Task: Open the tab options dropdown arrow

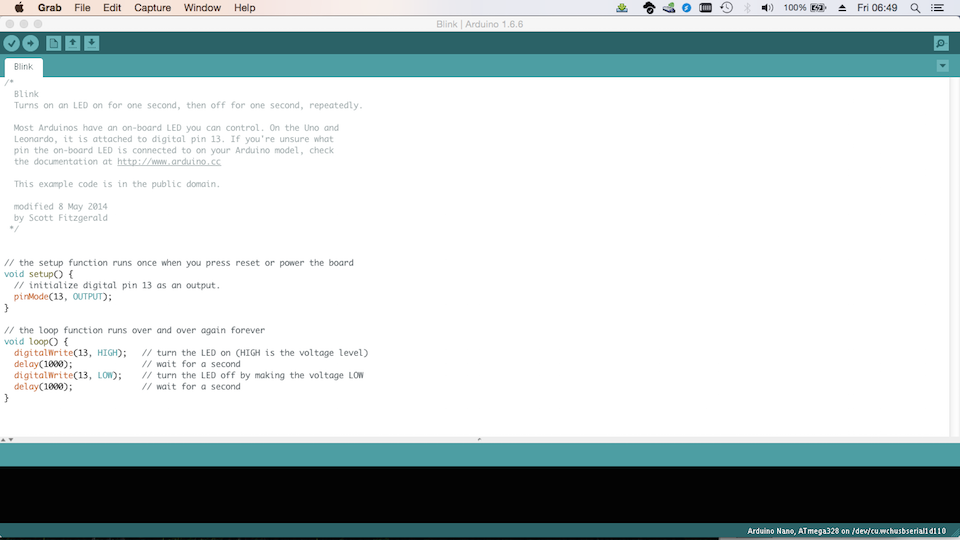Action: 943,66
